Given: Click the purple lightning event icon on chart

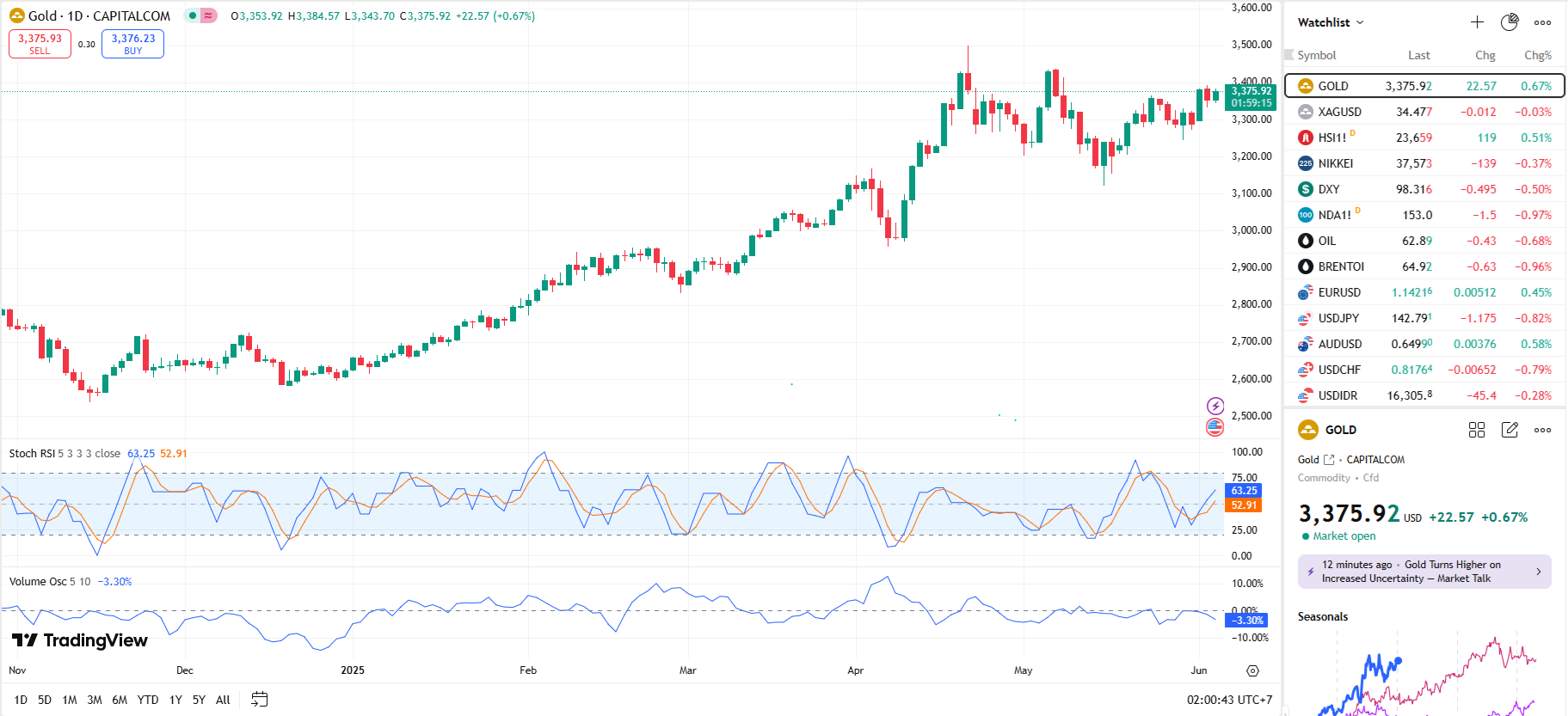Looking at the screenshot, I should tap(1214, 406).
